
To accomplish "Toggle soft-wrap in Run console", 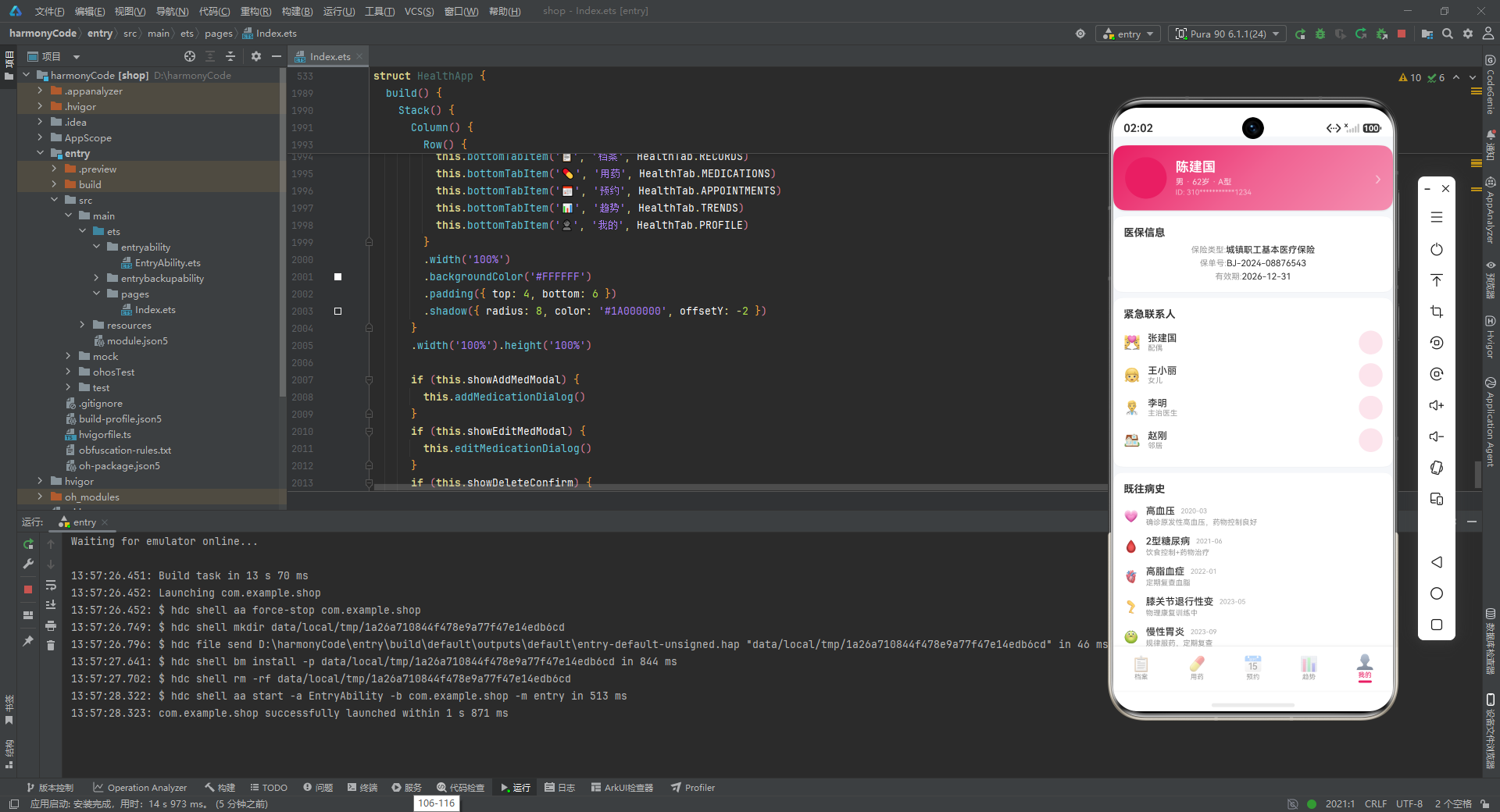I will [x=51, y=585].
